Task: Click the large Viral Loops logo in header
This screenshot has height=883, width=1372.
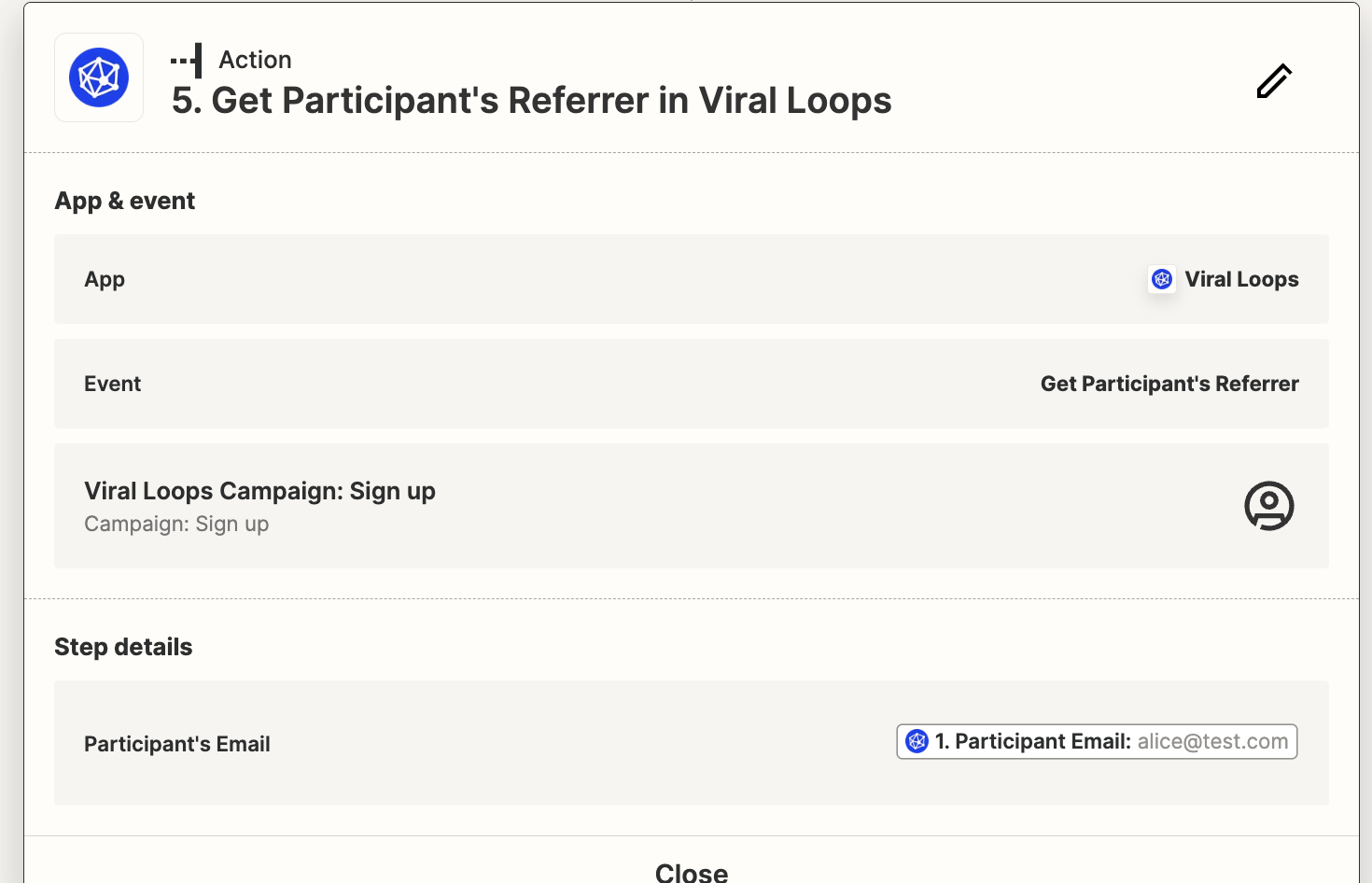Action: point(99,77)
